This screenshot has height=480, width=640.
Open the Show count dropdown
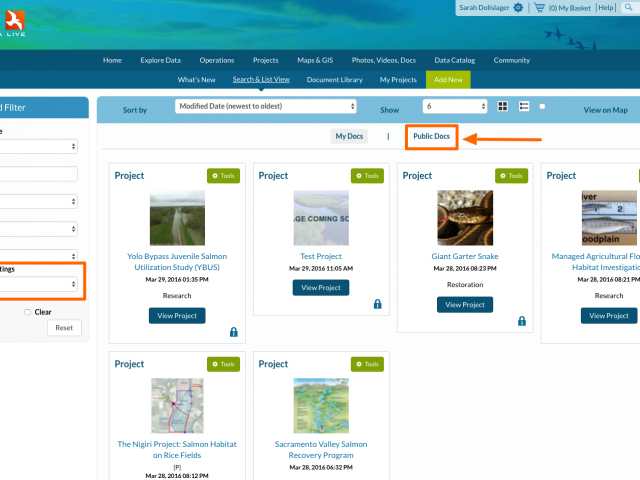point(455,107)
